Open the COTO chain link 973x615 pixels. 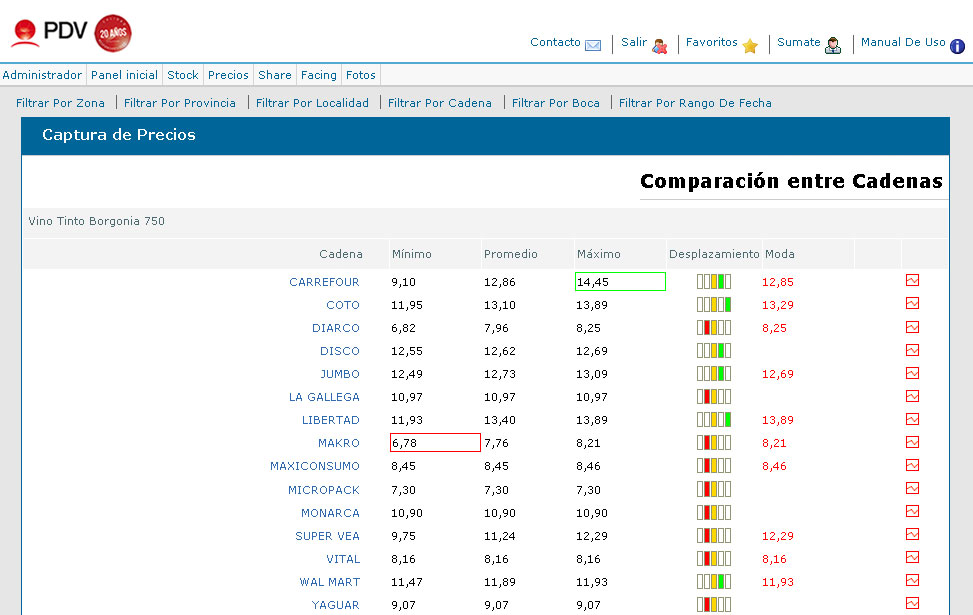click(343, 305)
